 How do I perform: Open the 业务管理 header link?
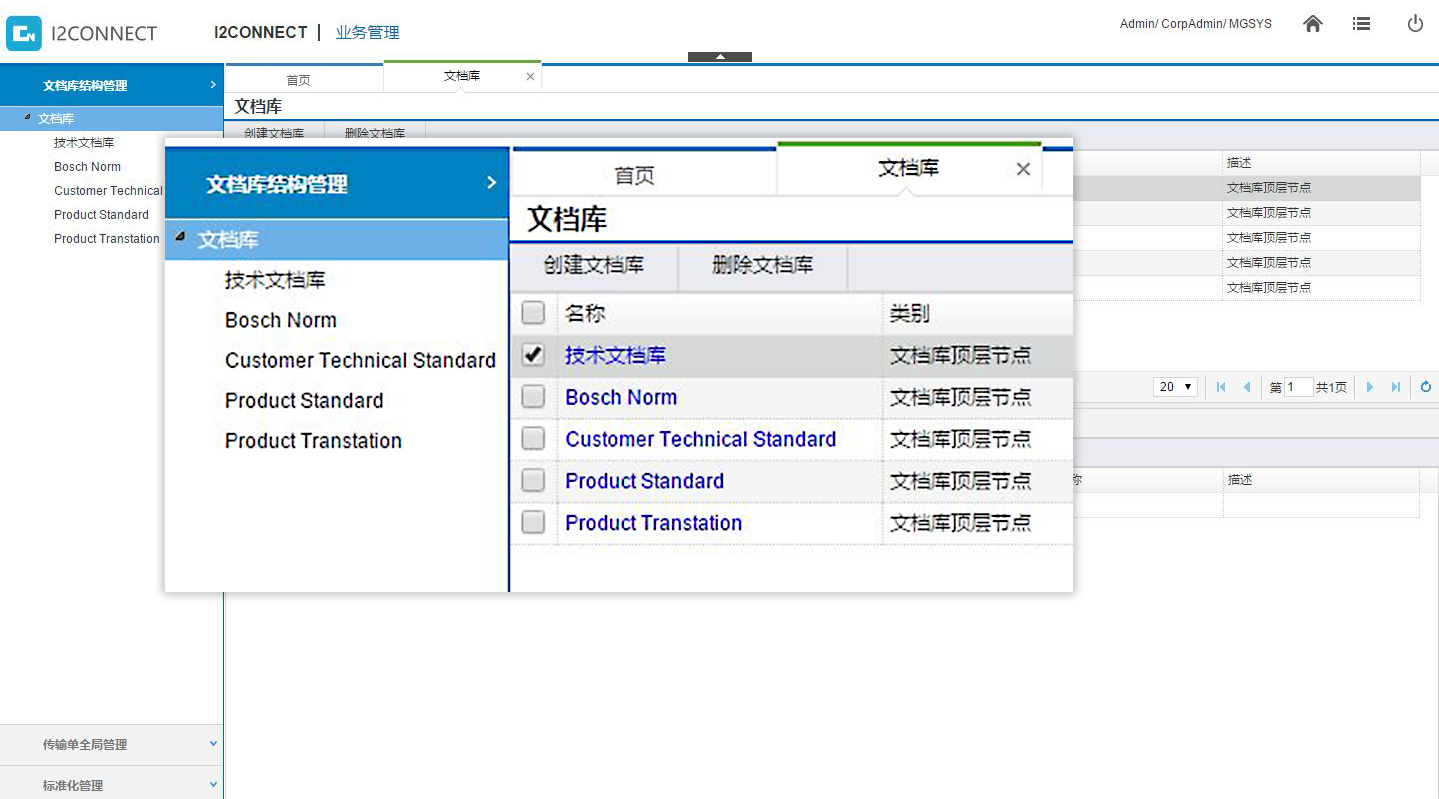(x=368, y=32)
